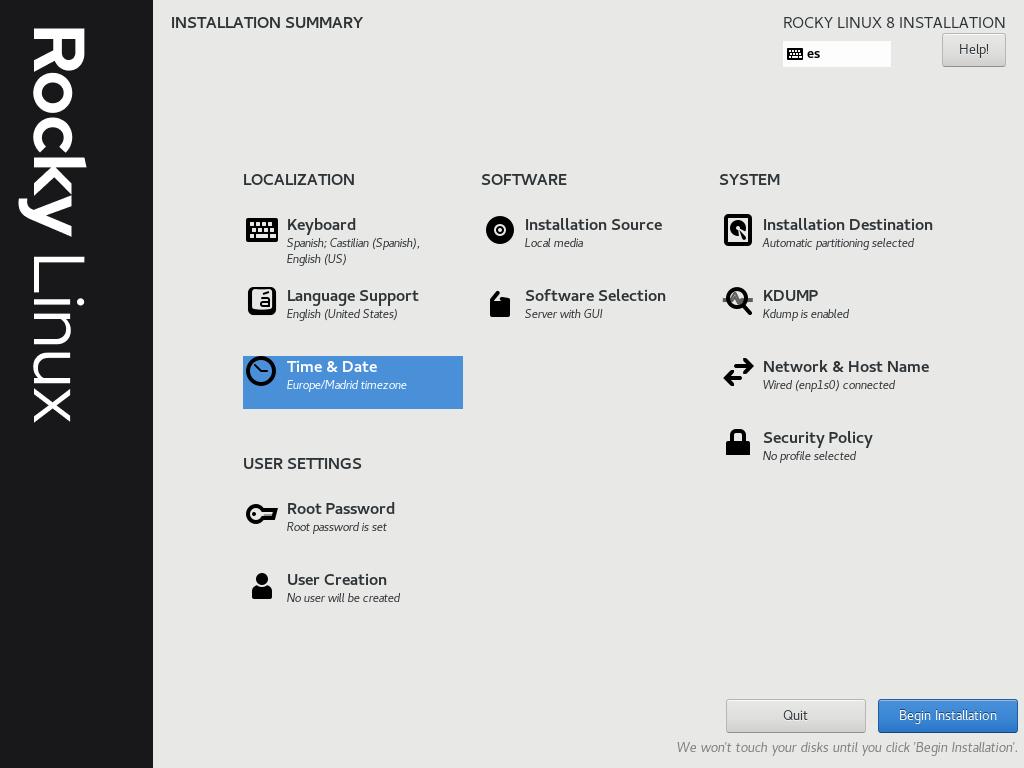The width and height of the screenshot is (1024, 768).
Task: Click the KDUMP magnifier icon
Action: (738, 300)
